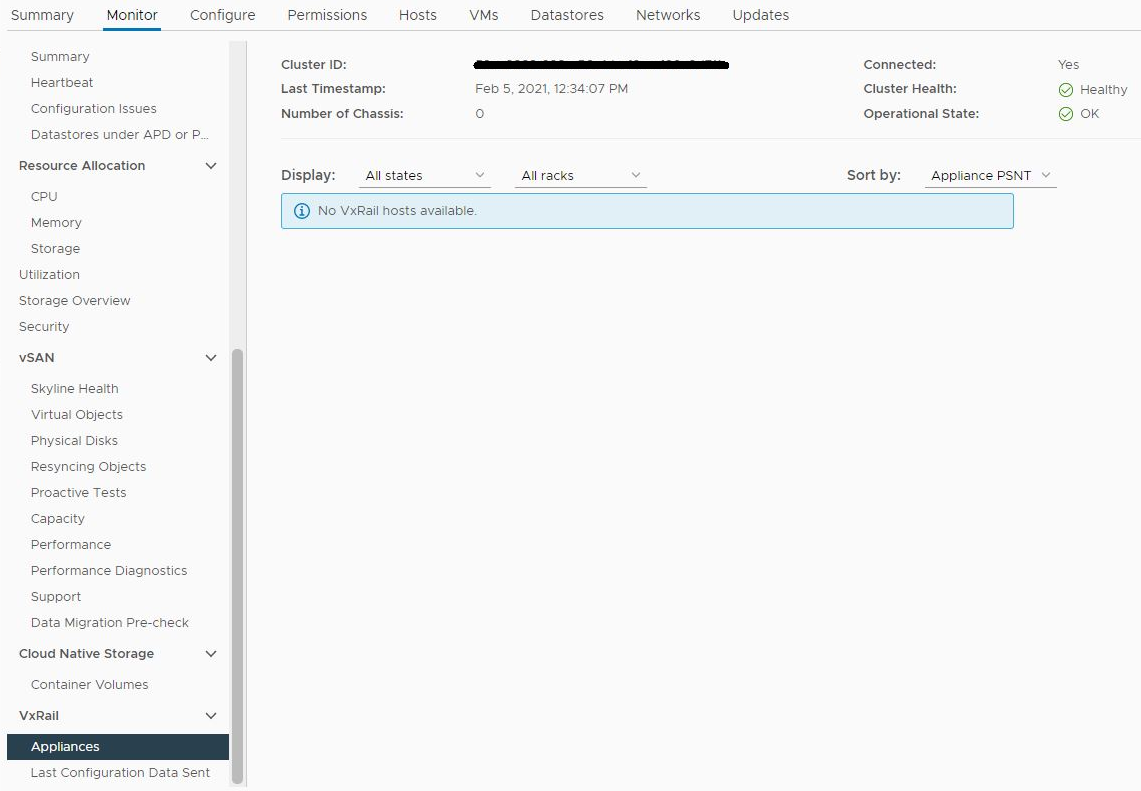Viewport: 1141px width, 791px height.
Task: Open the Updates tab
Action: (x=760, y=15)
